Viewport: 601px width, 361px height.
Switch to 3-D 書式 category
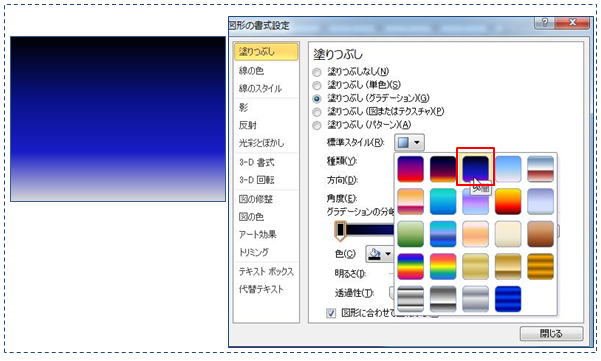pos(257,162)
